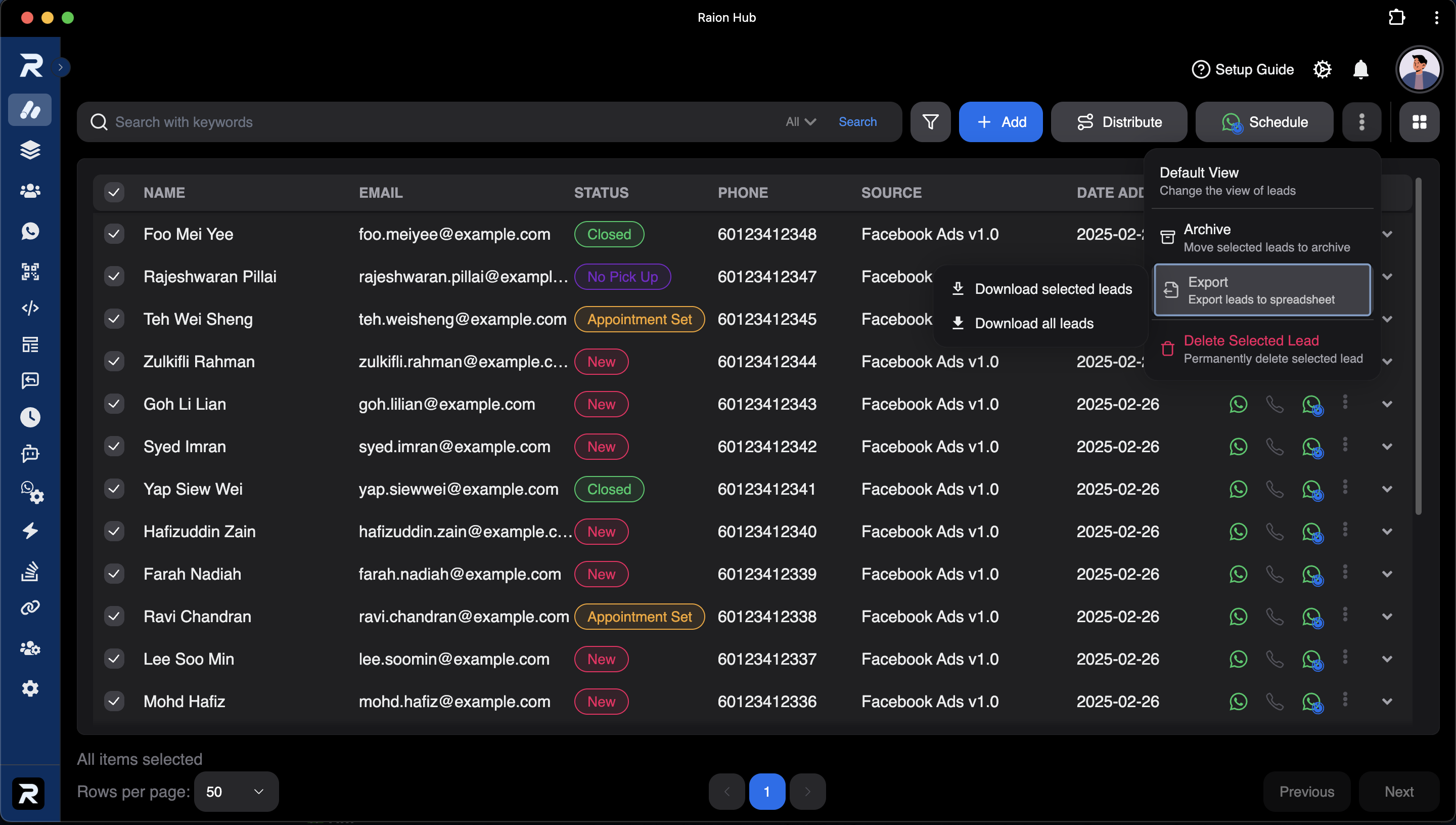Screen dimensions: 1456x825
Task: Expand Ravi Chandran row chevron
Action: [x=1387, y=617]
